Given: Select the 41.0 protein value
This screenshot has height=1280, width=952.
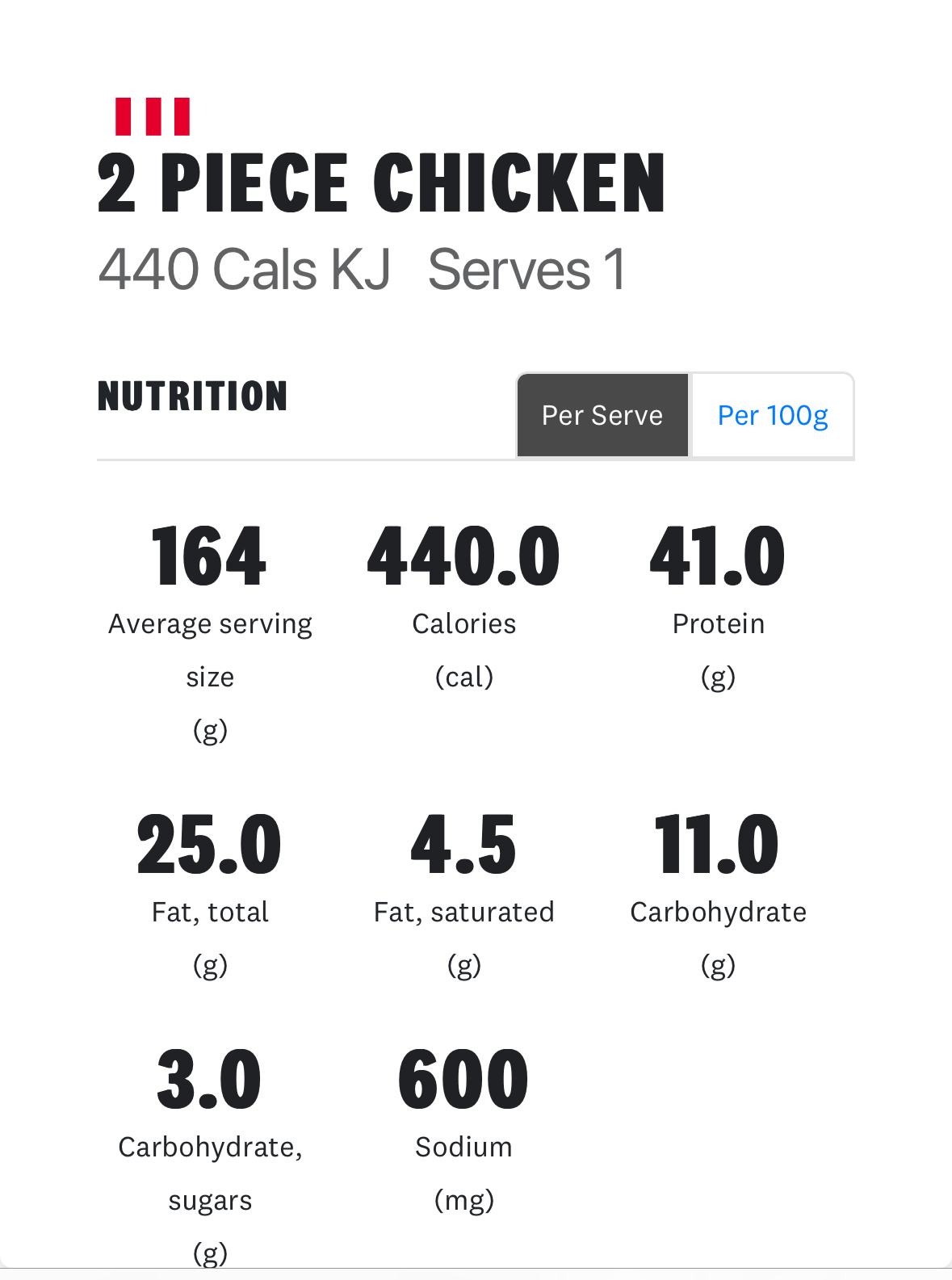Looking at the screenshot, I should coord(718,556).
